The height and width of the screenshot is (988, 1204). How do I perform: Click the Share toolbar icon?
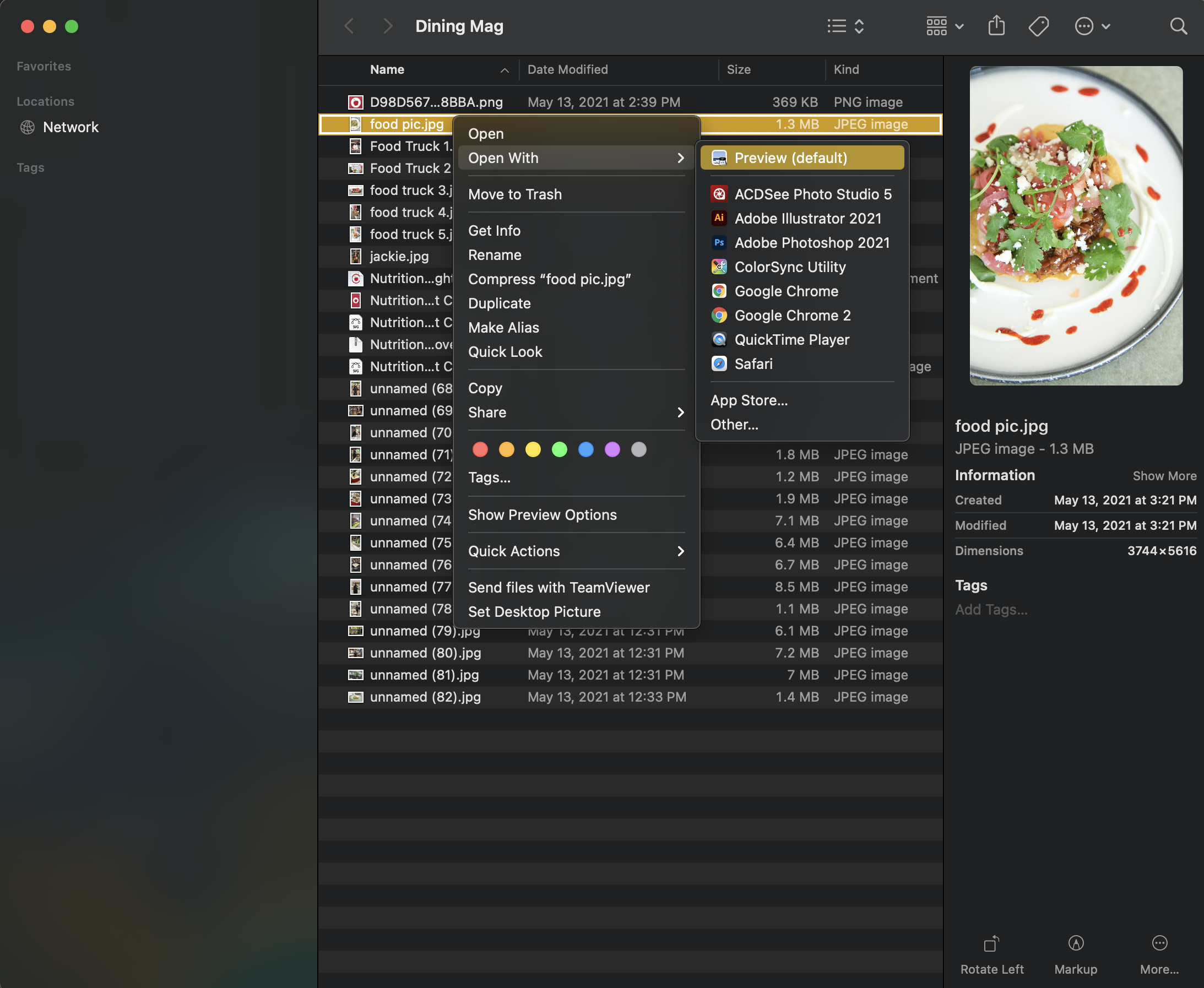click(996, 26)
